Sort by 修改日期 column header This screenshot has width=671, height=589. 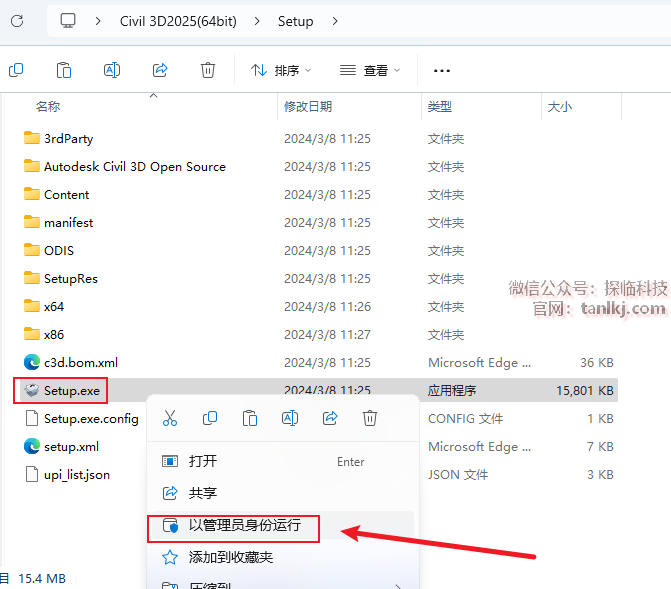pyautogui.click(x=308, y=106)
